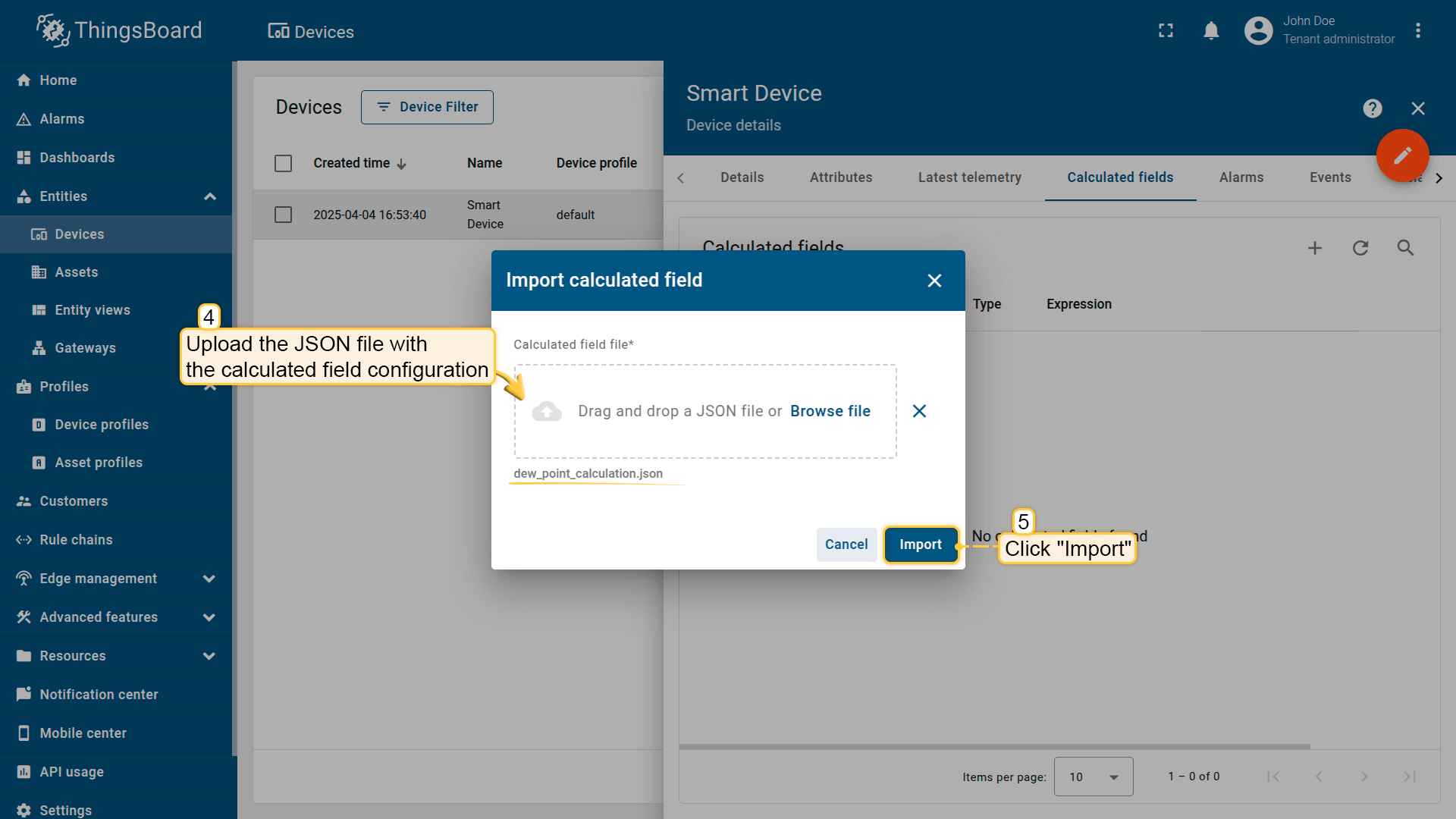This screenshot has height=819, width=1456.
Task: Click the horizontal scrollbar under table
Action: click(x=993, y=746)
